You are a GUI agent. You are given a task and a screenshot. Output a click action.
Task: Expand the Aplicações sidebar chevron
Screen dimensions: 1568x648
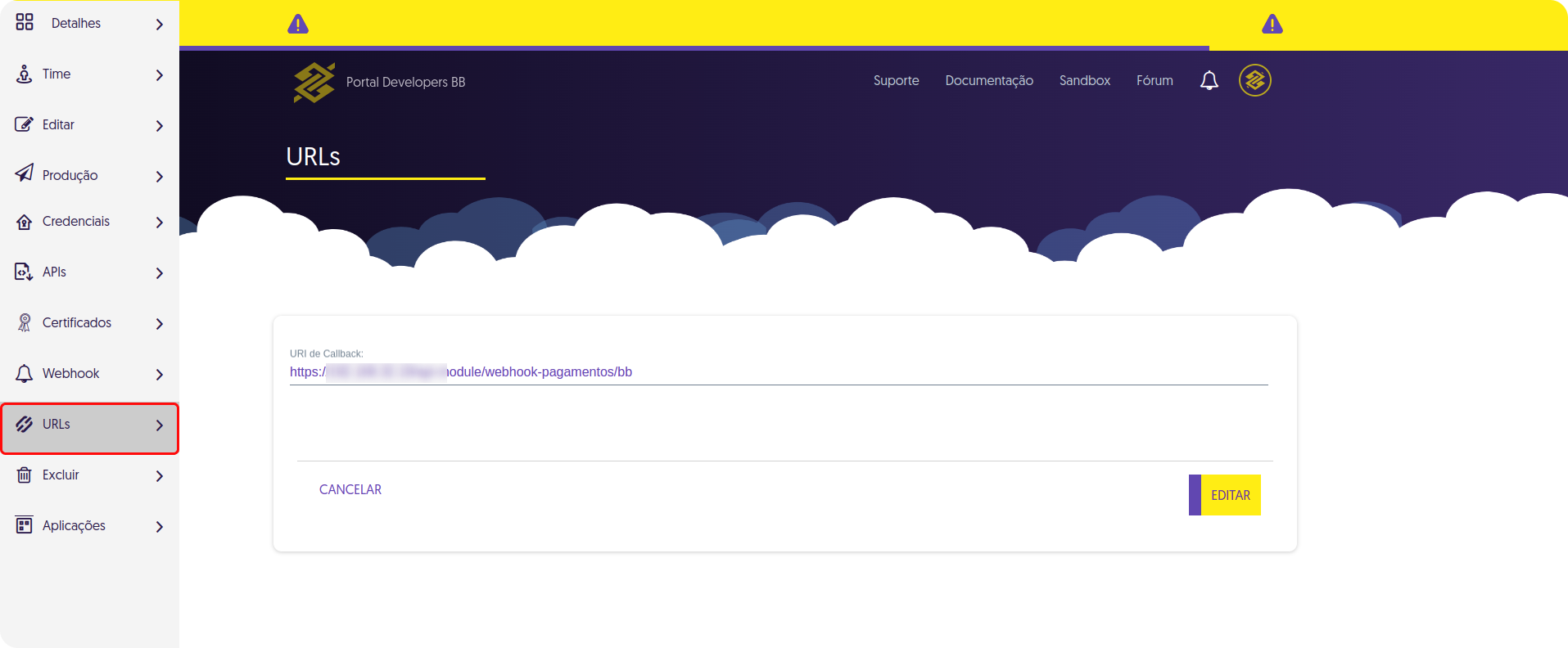click(160, 527)
